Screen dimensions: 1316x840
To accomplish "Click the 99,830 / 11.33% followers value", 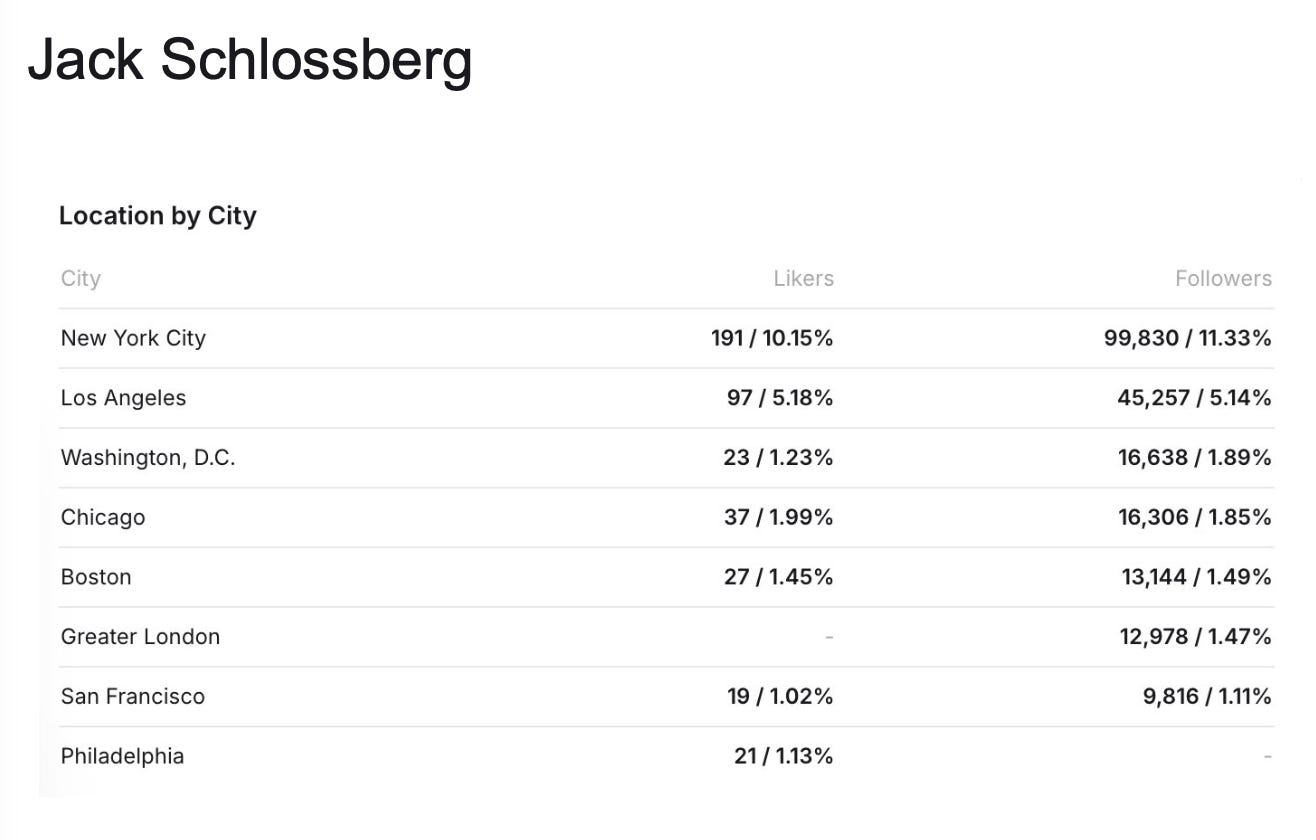I will point(1188,338).
